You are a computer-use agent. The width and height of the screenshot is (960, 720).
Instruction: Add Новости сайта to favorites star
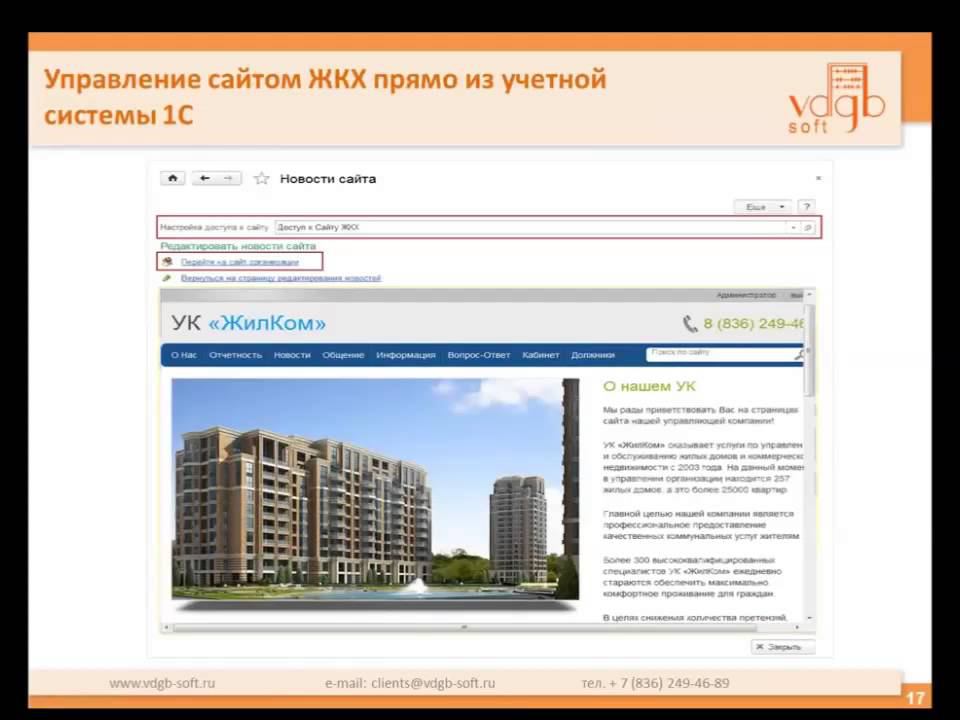click(x=261, y=179)
